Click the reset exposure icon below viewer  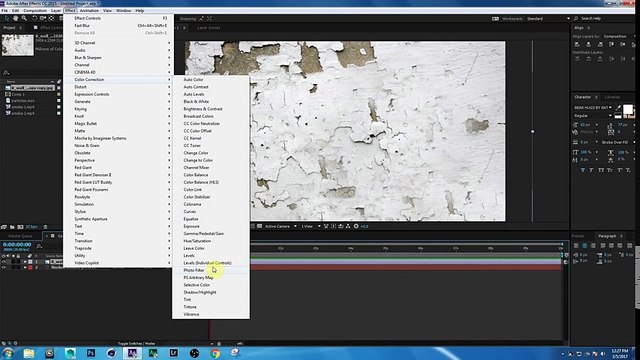(x=356, y=226)
